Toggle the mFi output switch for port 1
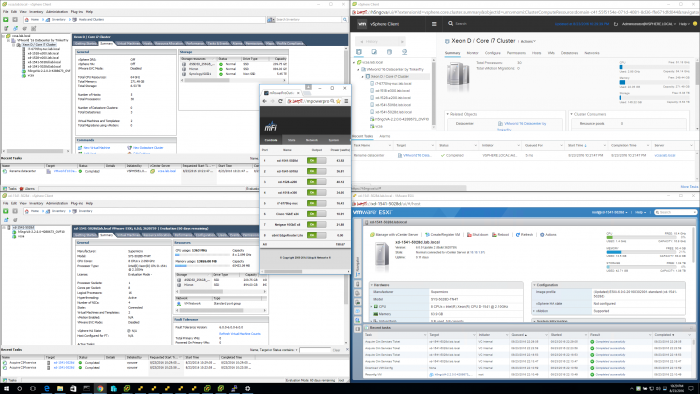This screenshot has height=394, width=700. click(316, 161)
